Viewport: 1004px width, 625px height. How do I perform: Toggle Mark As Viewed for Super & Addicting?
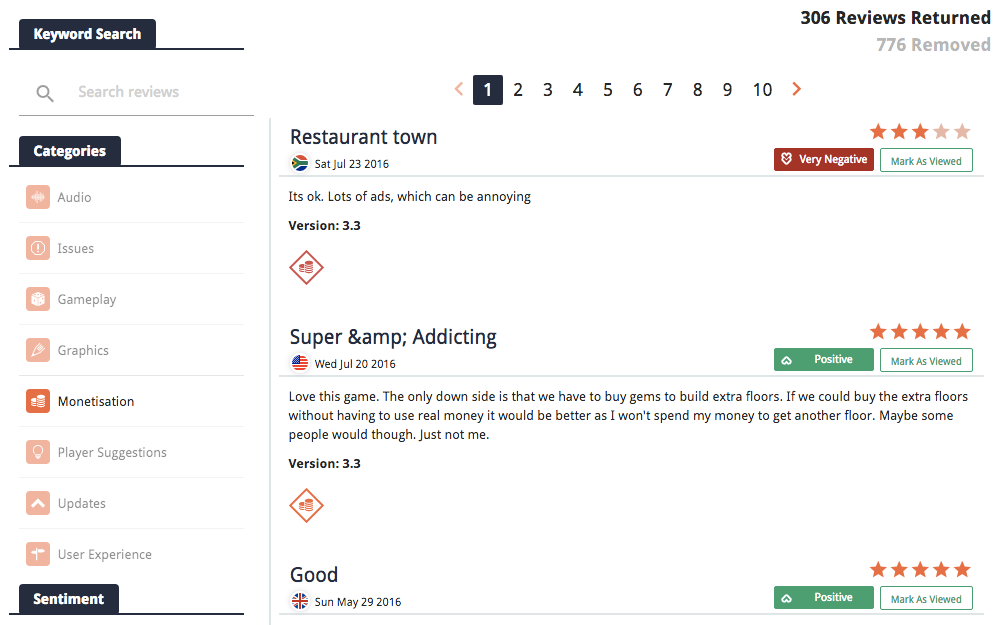pos(926,361)
